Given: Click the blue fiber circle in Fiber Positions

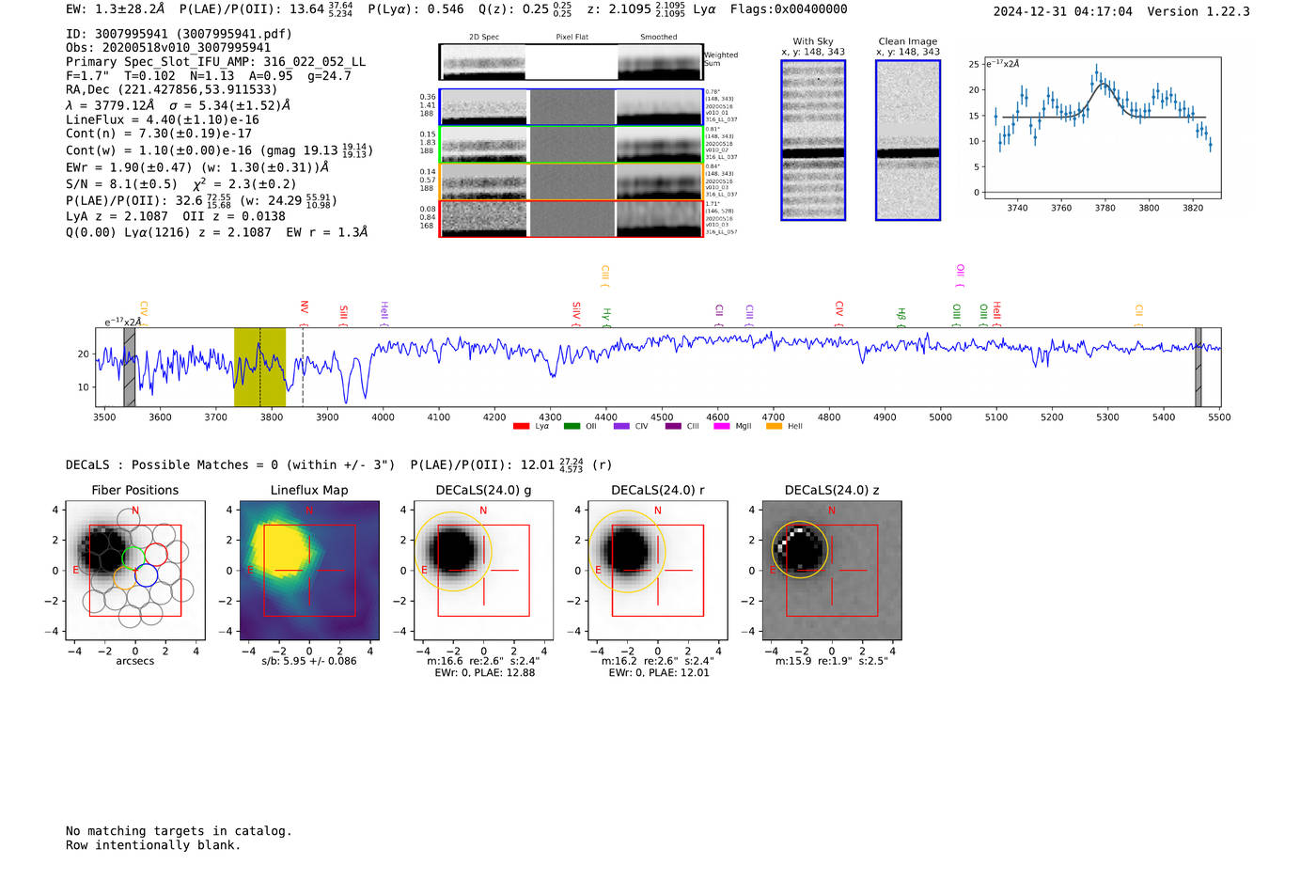Looking at the screenshot, I should click(146, 574).
